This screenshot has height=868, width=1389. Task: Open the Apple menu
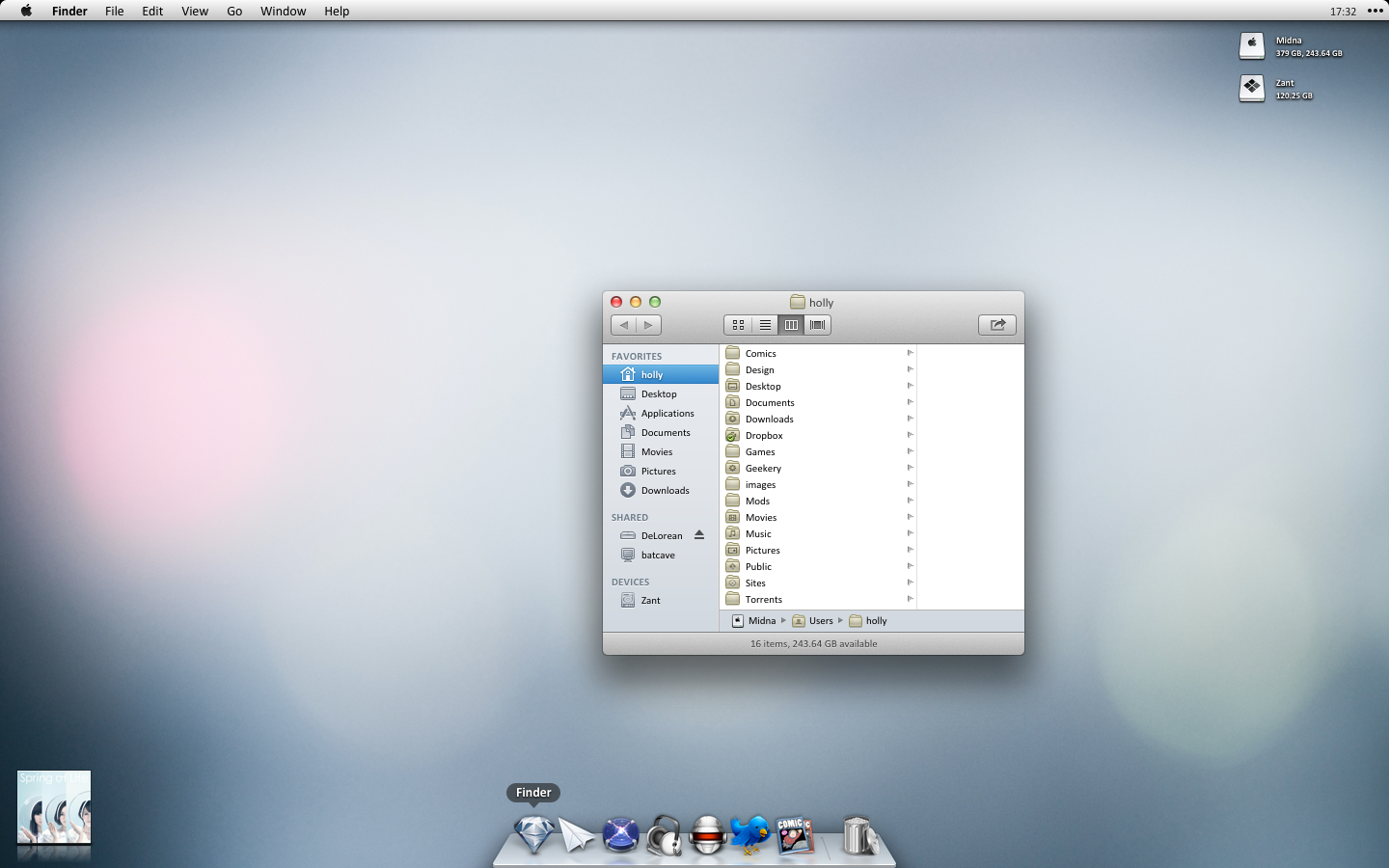click(x=26, y=11)
